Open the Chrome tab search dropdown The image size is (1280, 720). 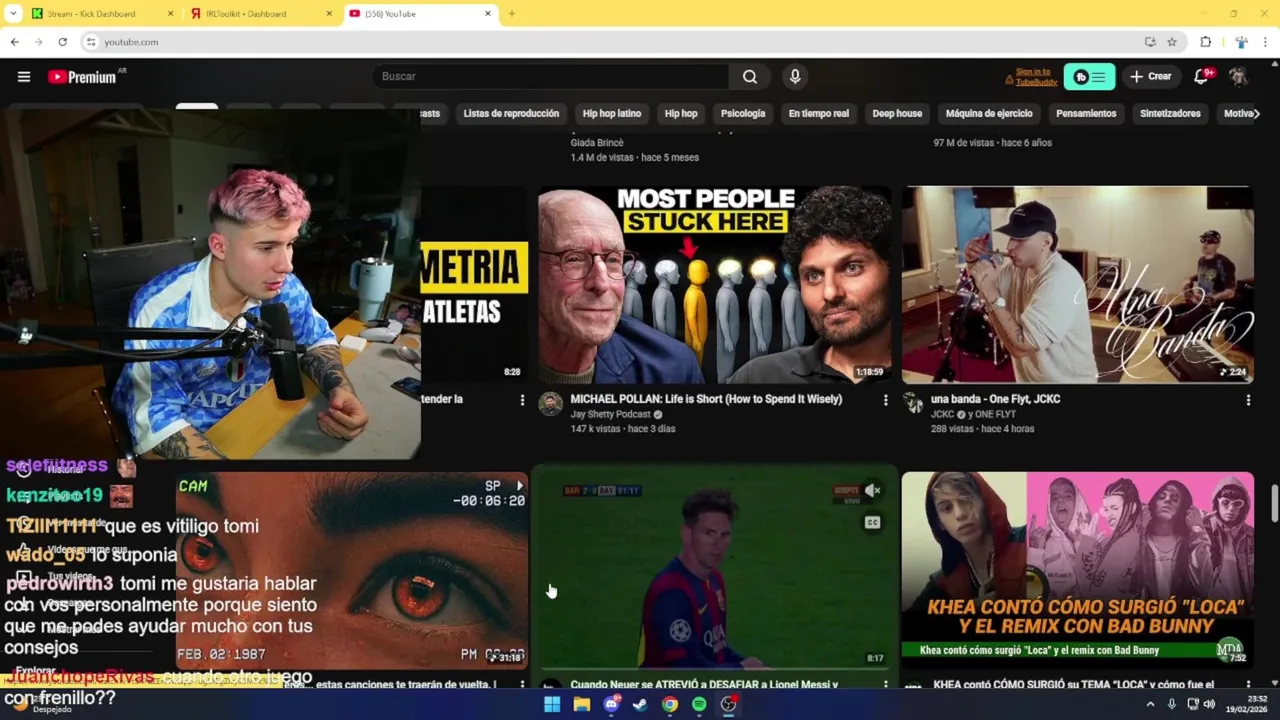[13, 14]
